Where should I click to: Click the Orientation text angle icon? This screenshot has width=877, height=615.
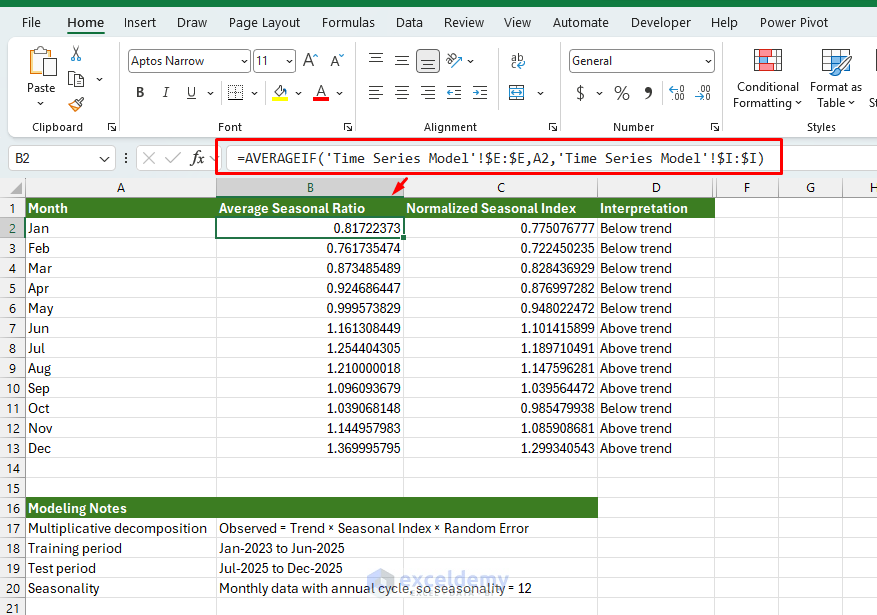pos(454,60)
